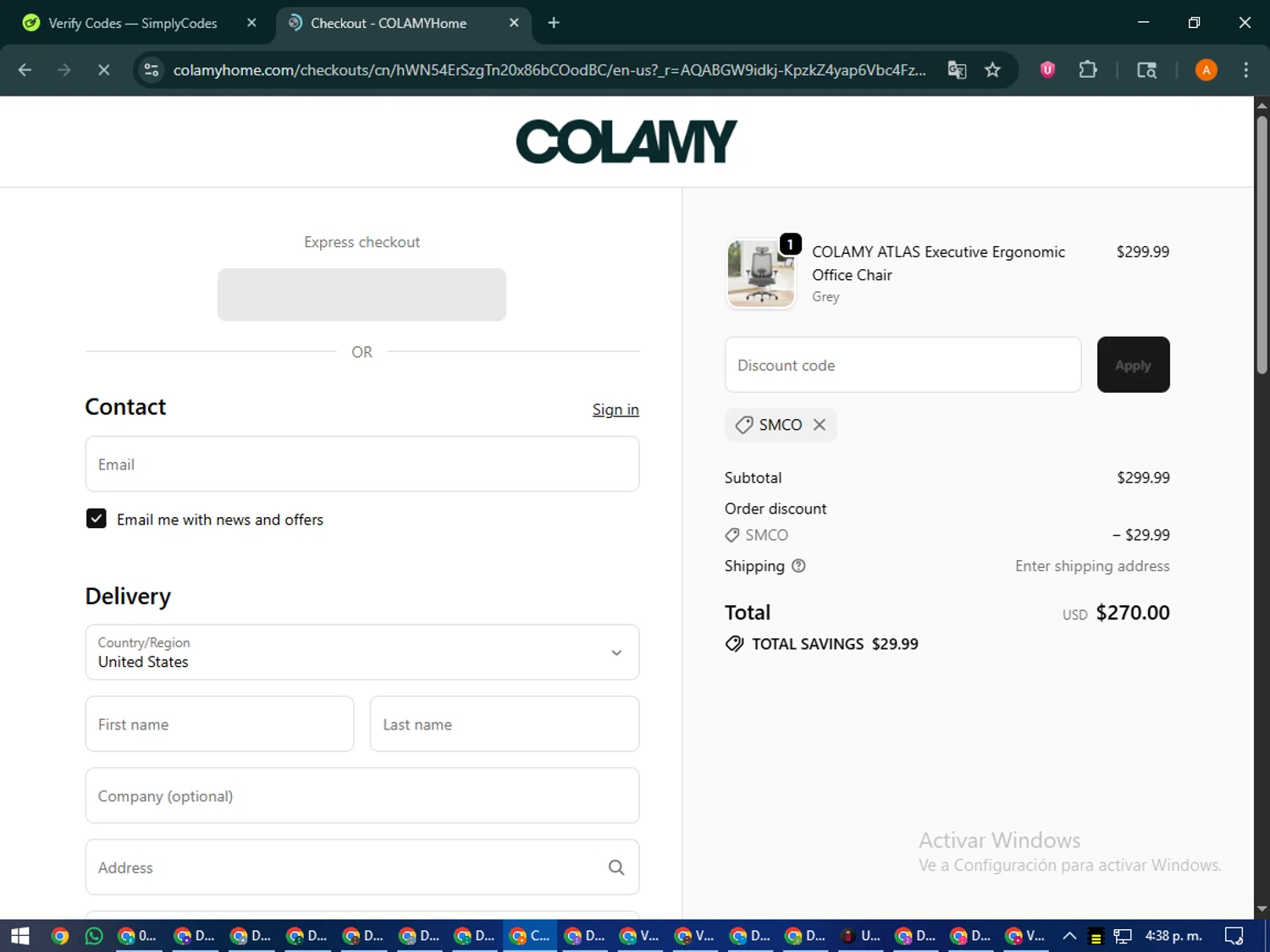Focus the First name field
The height and width of the screenshot is (952, 1270).
(x=219, y=724)
